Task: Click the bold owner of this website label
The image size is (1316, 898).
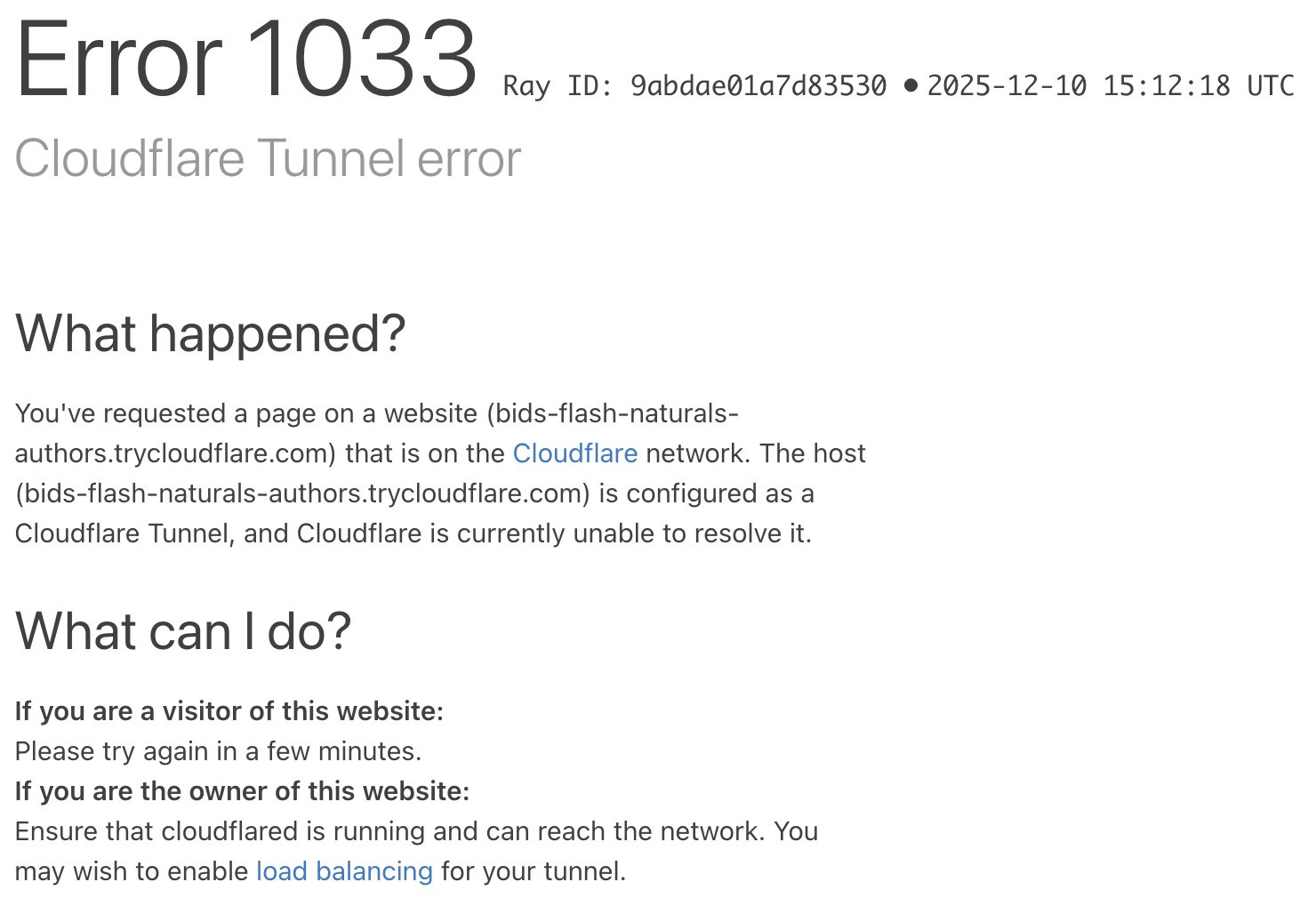Action: (242, 791)
